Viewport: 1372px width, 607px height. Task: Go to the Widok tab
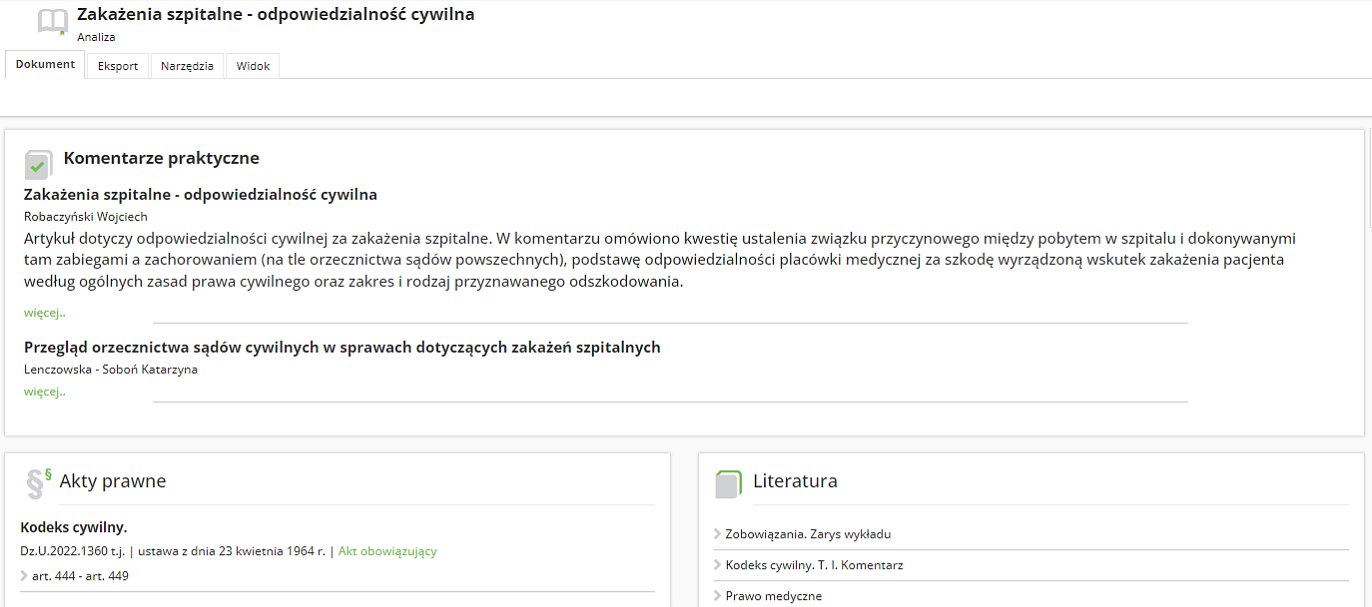pyautogui.click(x=253, y=66)
